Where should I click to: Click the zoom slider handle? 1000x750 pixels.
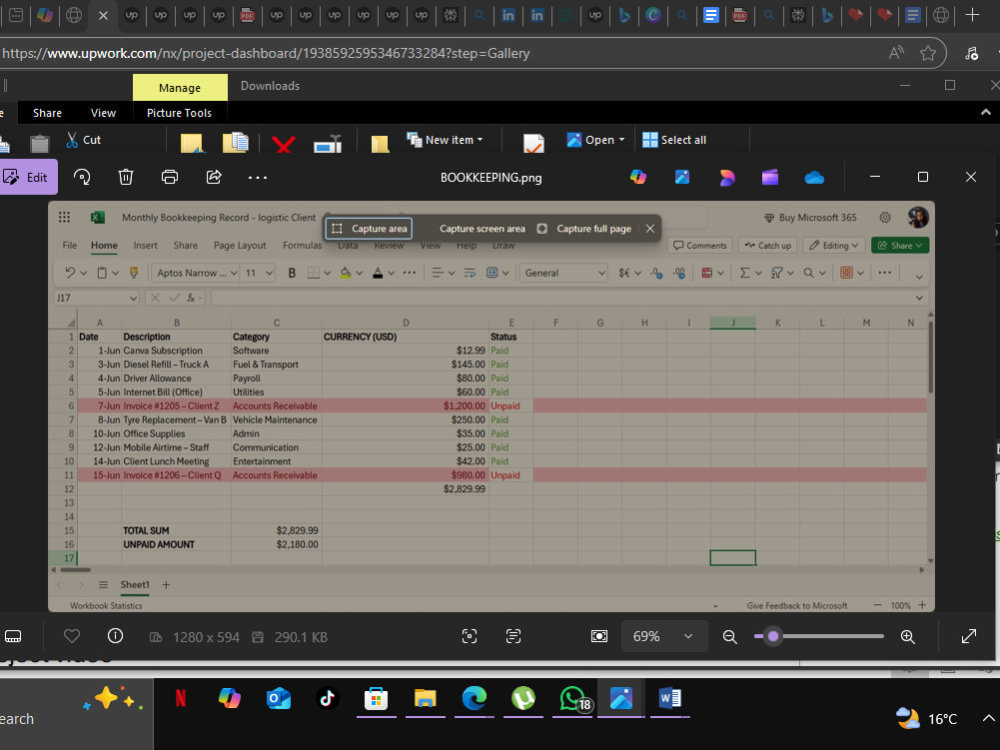tap(773, 636)
